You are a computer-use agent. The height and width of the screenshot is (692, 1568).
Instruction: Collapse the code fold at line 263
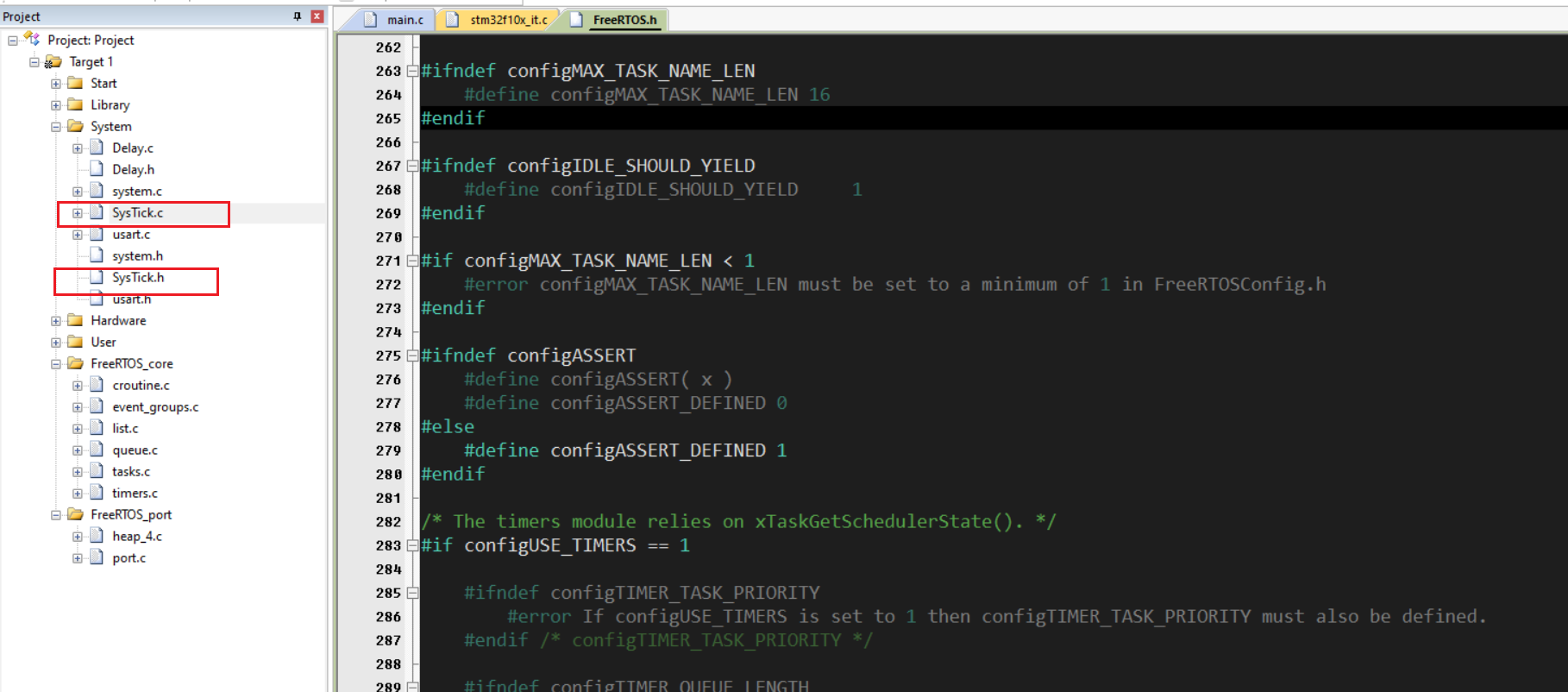412,71
